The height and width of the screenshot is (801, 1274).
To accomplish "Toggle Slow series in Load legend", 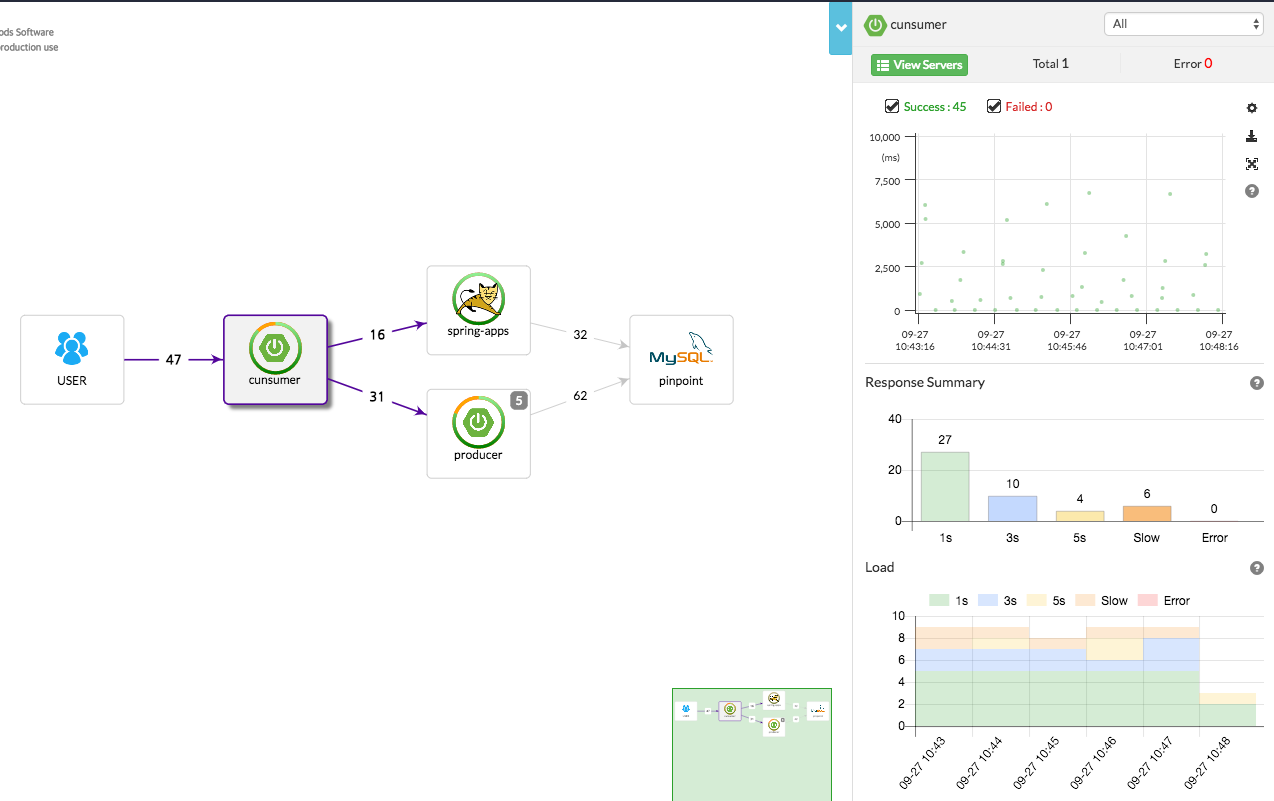I will coord(1101,601).
